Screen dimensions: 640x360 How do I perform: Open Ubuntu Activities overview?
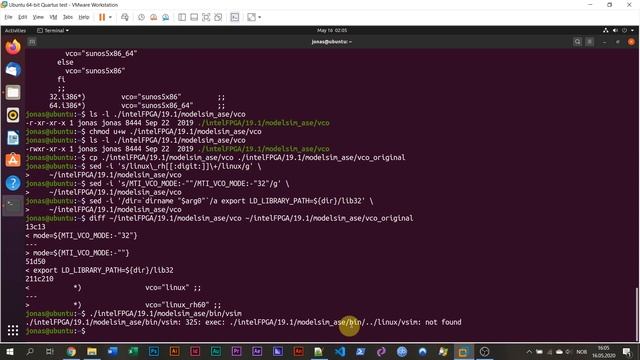click(16, 31)
